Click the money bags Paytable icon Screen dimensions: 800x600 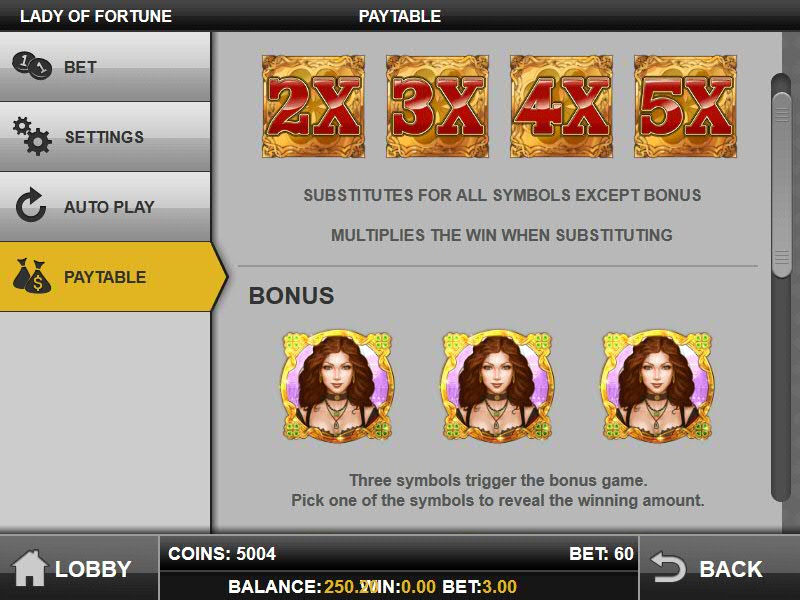pos(32,276)
